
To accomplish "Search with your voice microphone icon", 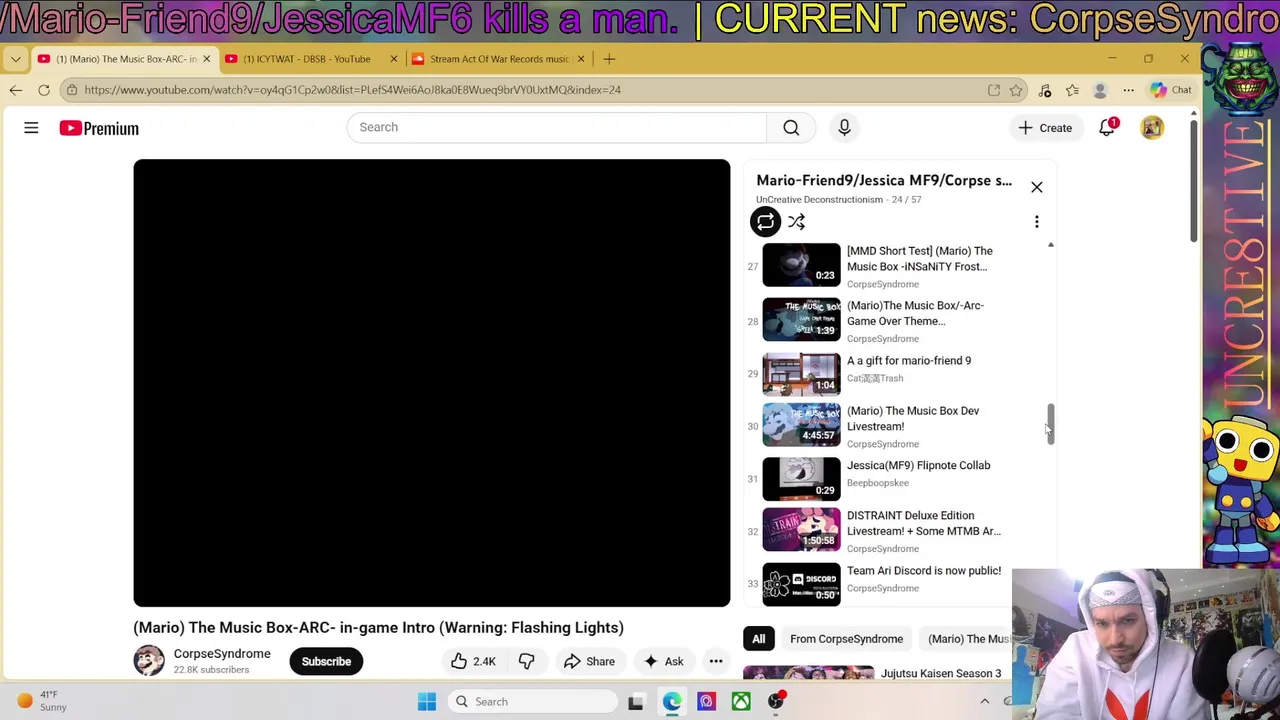I will pyautogui.click(x=844, y=127).
